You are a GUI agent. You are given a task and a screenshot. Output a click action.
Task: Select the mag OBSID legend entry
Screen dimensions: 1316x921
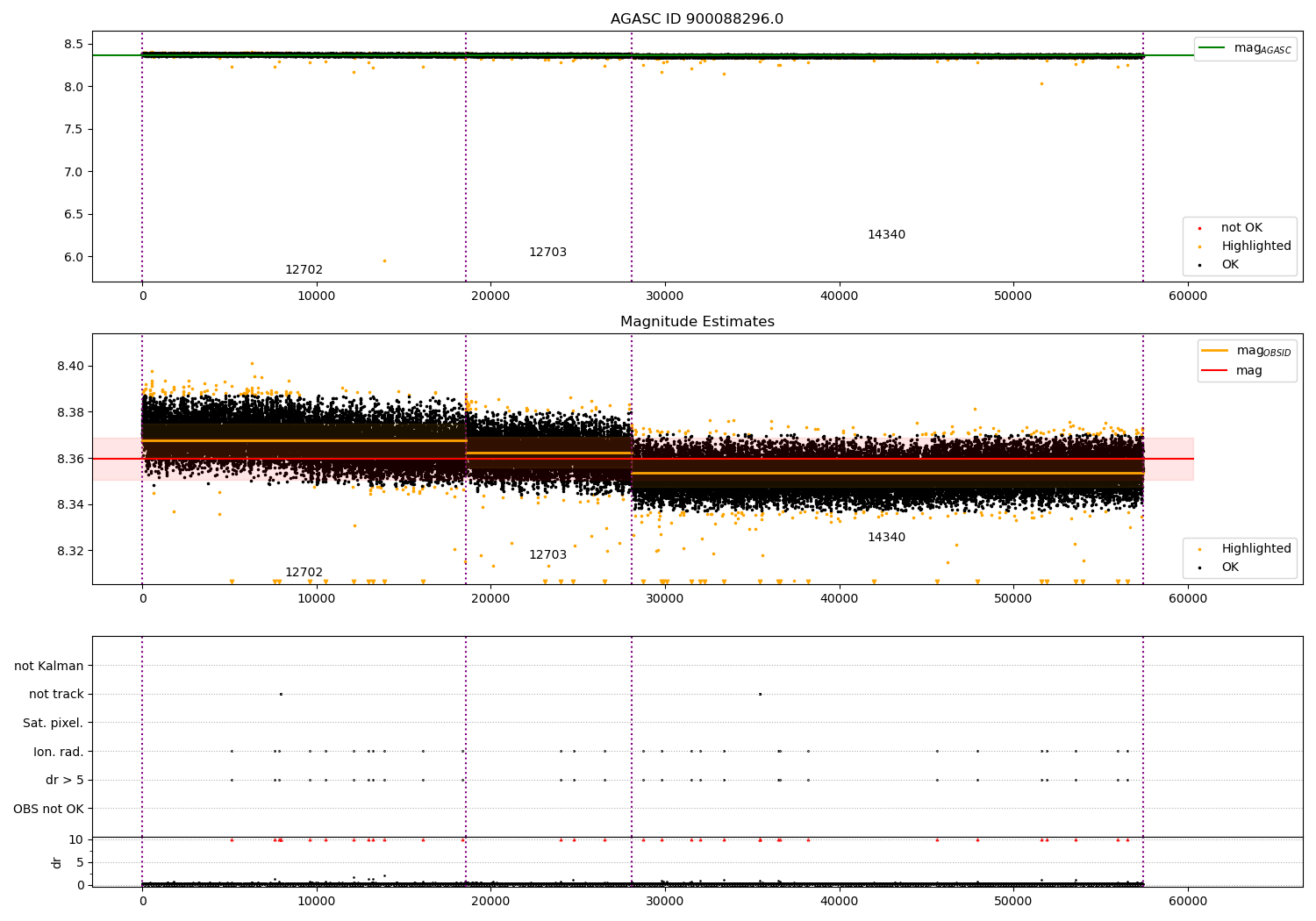click(1246, 351)
